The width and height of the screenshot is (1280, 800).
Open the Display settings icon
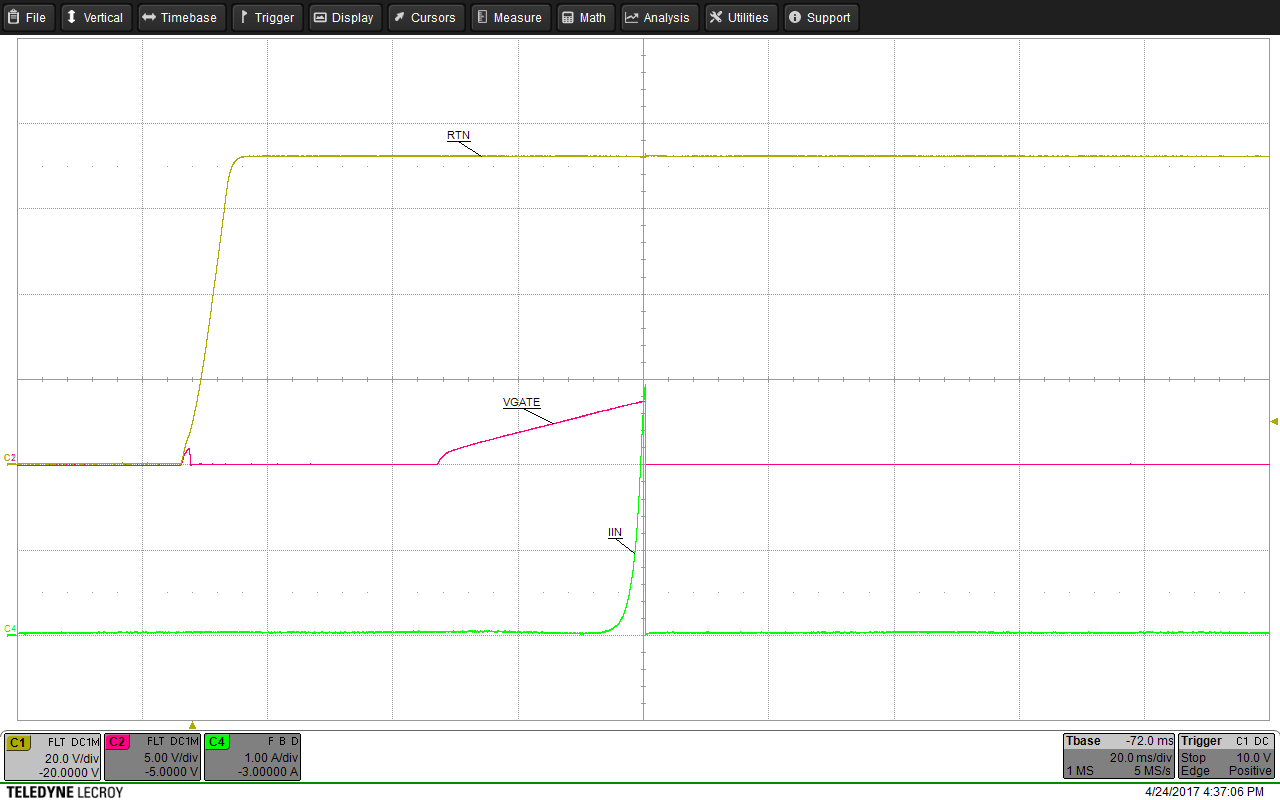pyautogui.click(x=344, y=17)
